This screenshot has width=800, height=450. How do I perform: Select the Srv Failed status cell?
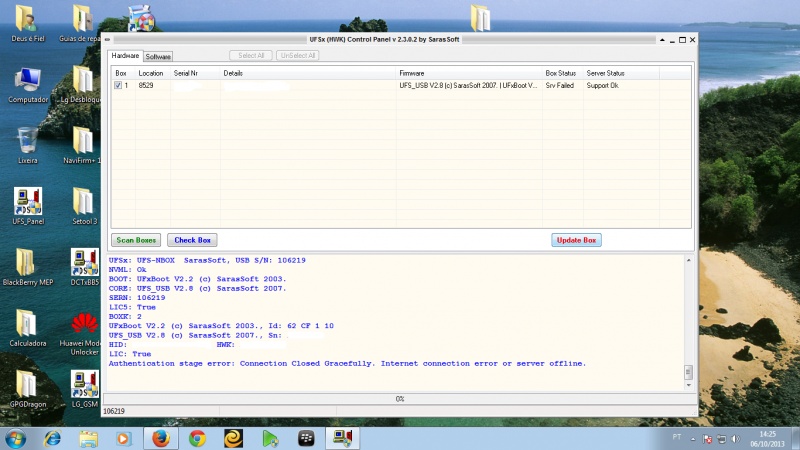coord(560,85)
